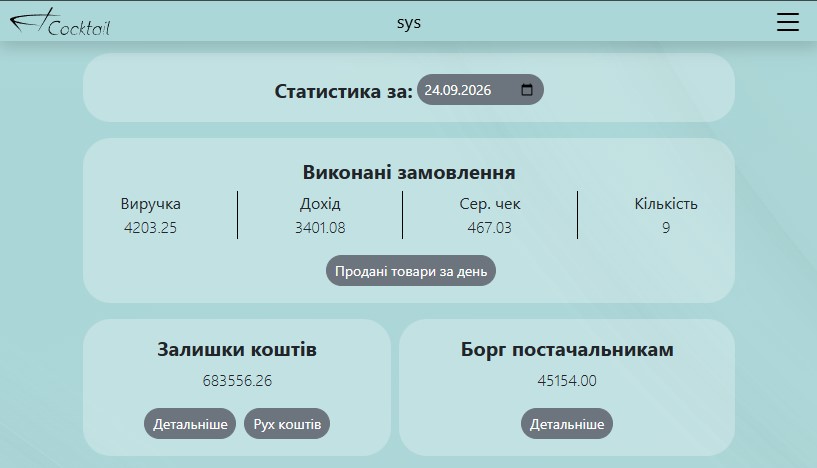Viewport: 817px width, 468px height.
Task: Open Рух коштів
Action: (x=287, y=424)
